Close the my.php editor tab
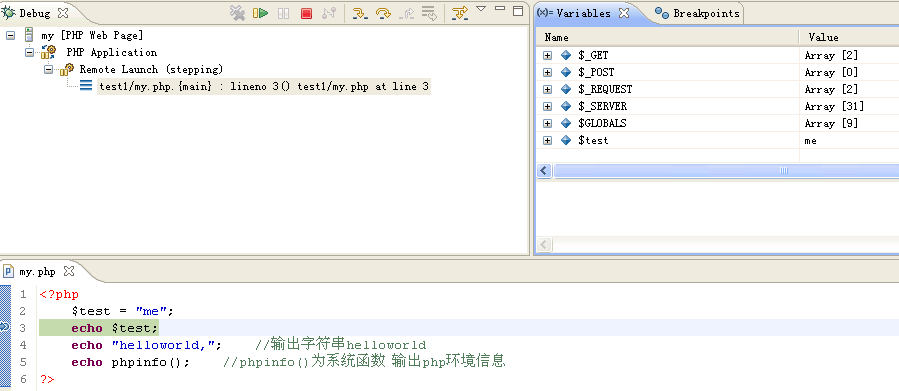Screen dimensions: 899x391 [69, 271]
